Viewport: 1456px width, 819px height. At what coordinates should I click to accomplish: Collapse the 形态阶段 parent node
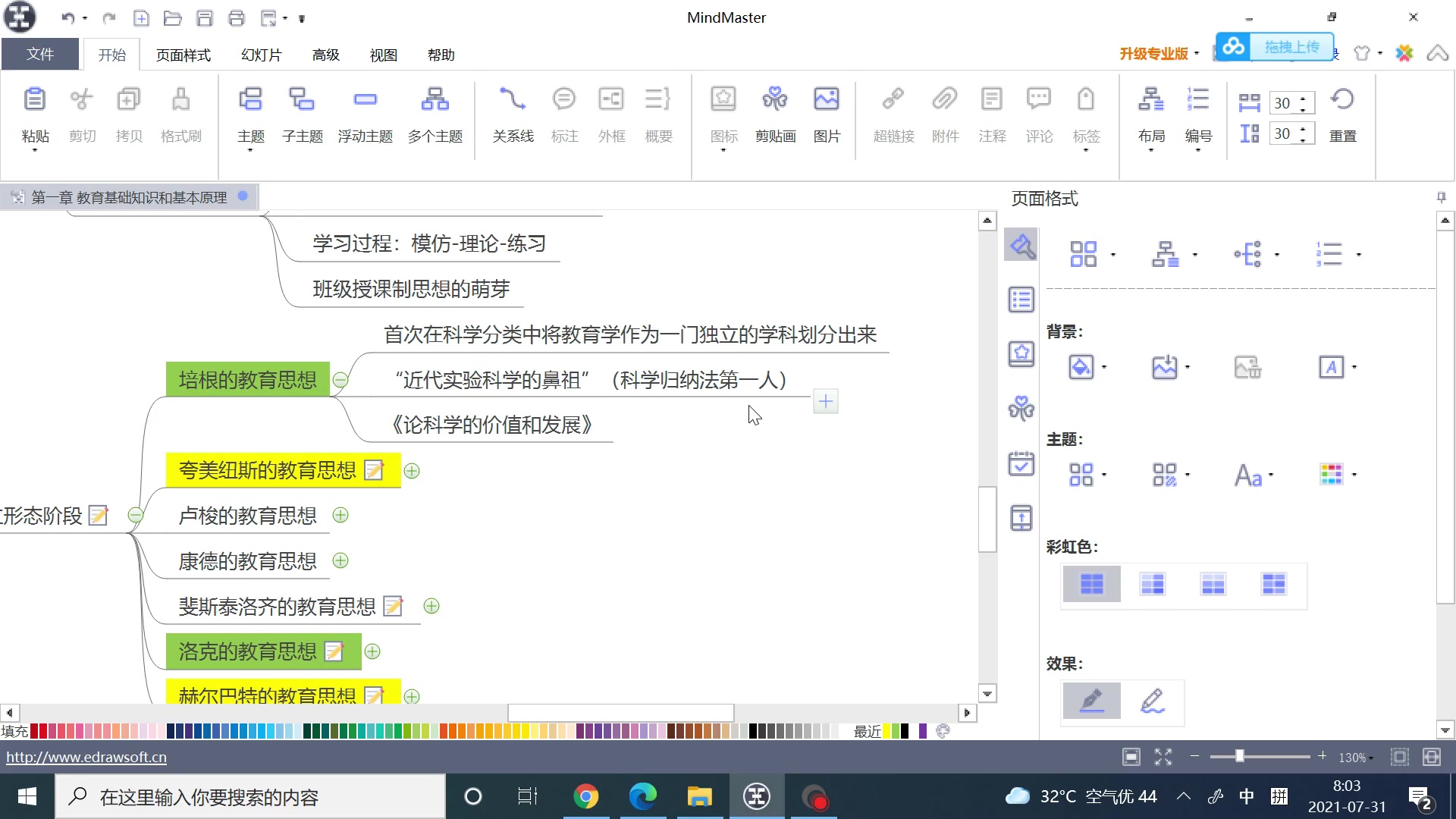[136, 516]
